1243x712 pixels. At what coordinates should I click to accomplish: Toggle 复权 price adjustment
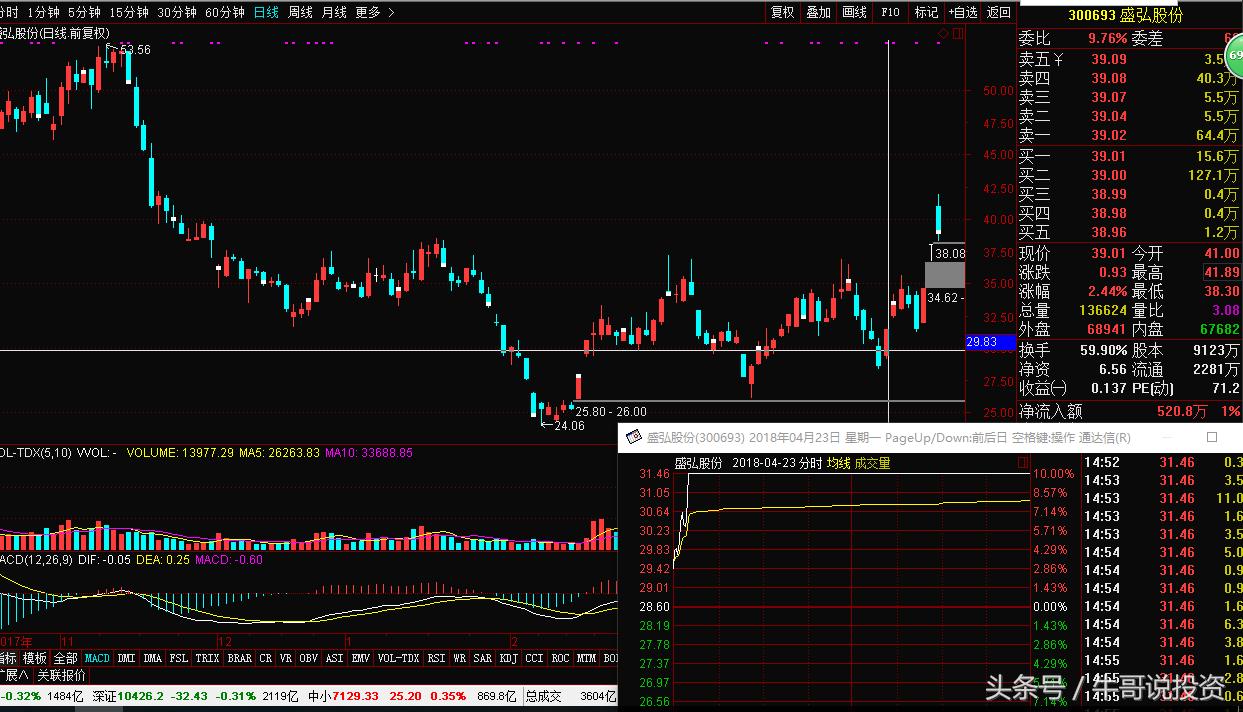click(x=782, y=12)
